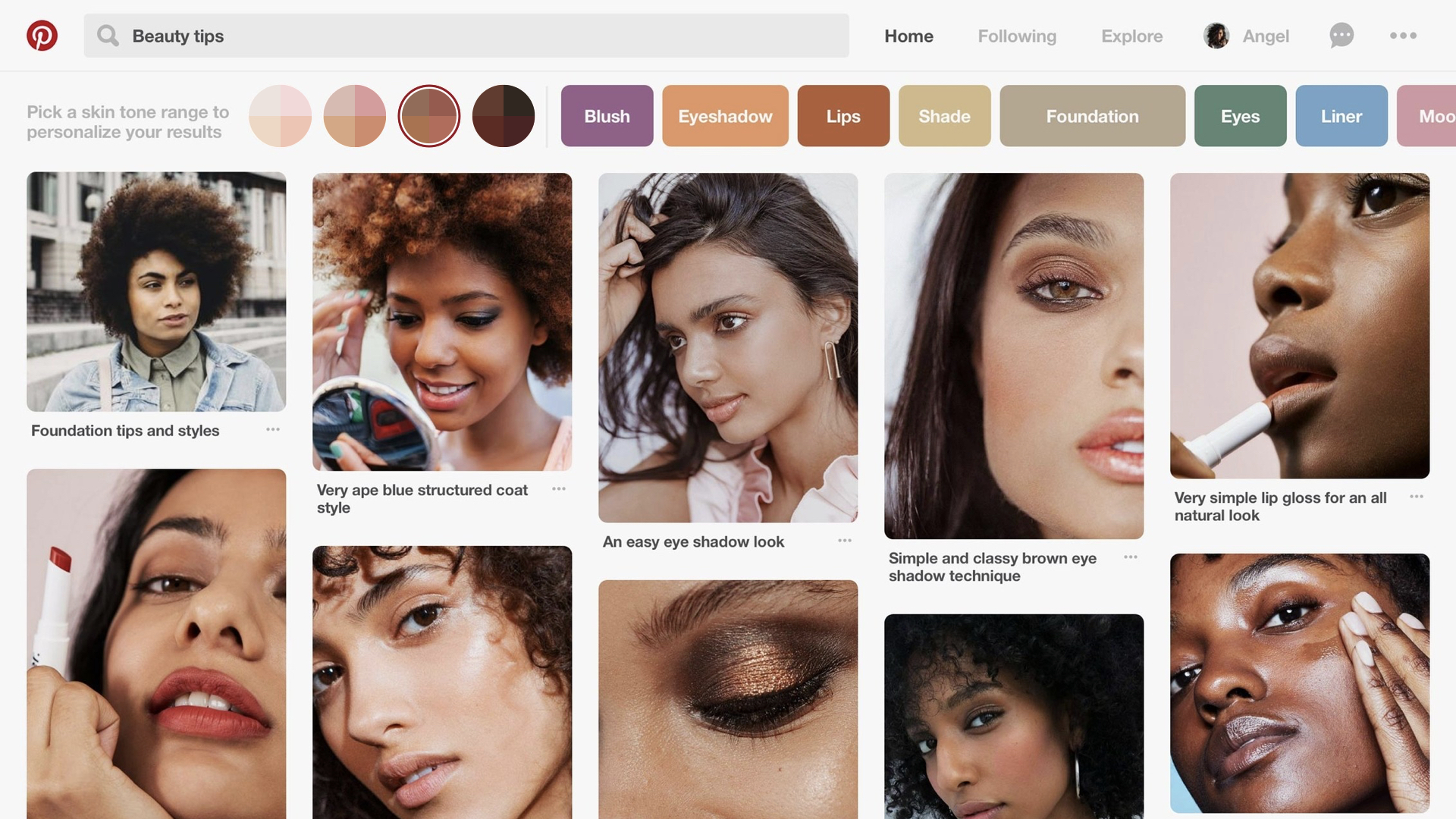The height and width of the screenshot is (819, 1456).
Task: Select the lightest skin tone range swatch
Action: pyautogui.click(x=281, y=116)
